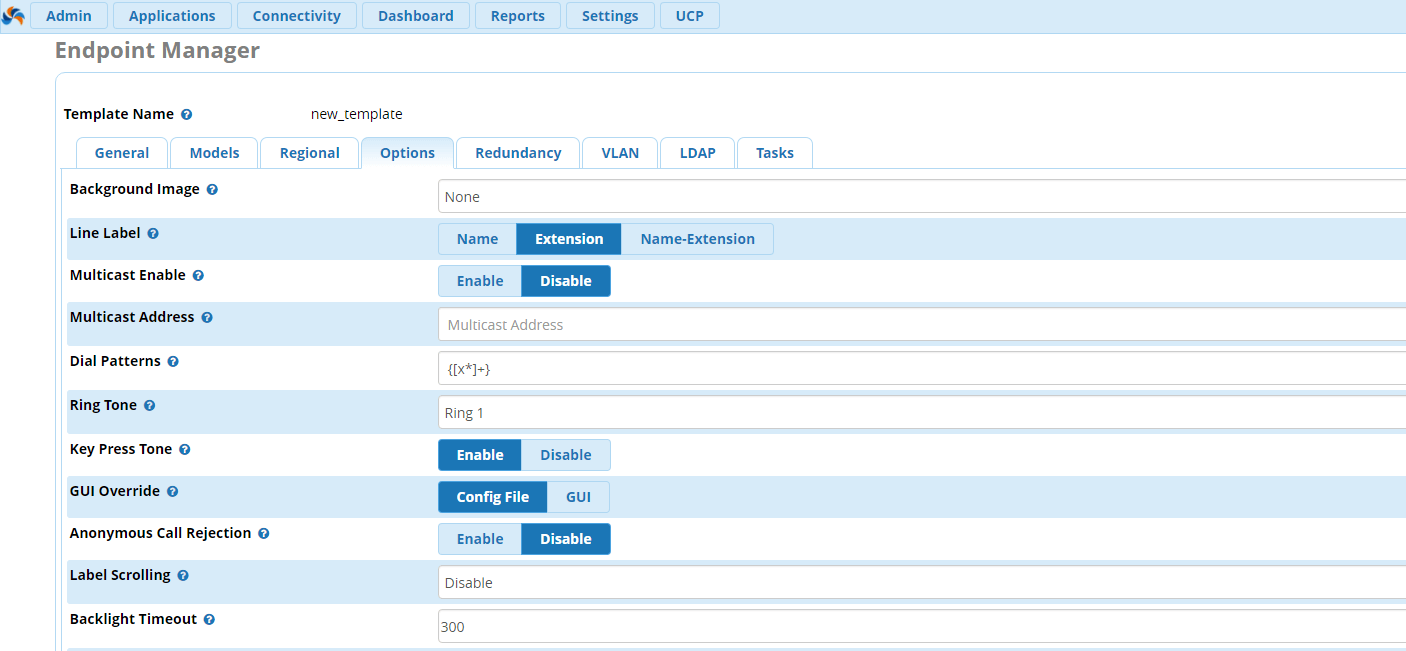Click help icon next to Multicast Address

coord(207,318)
